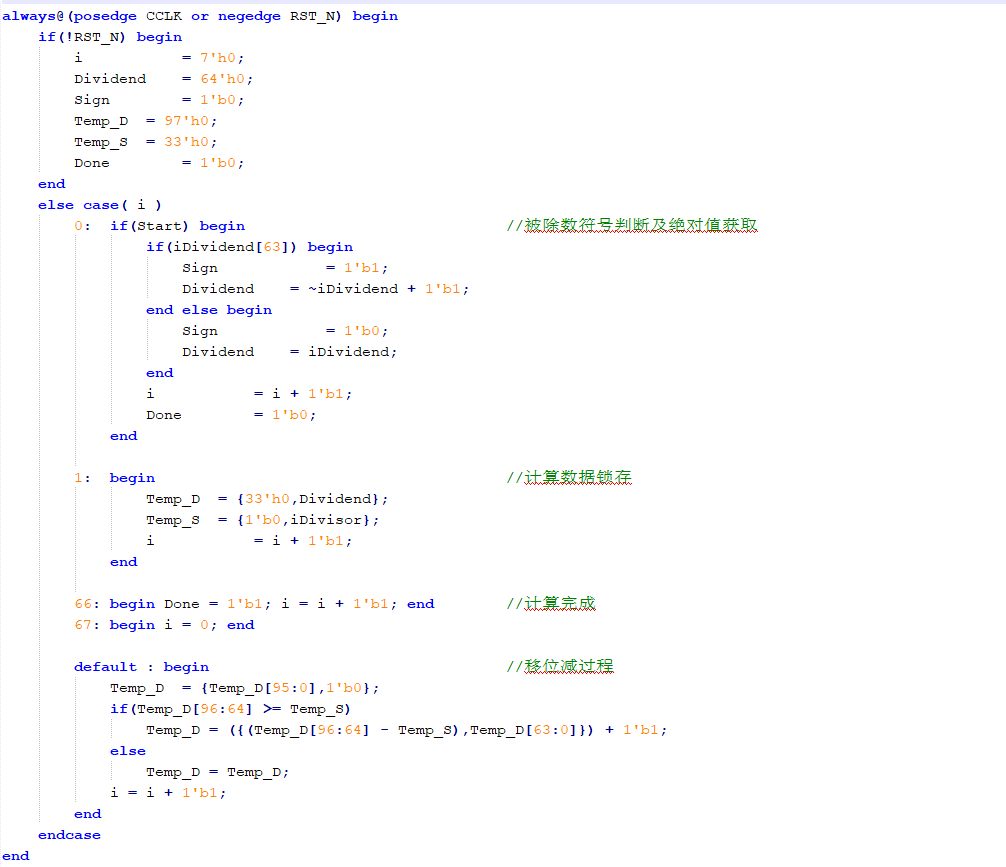The image size is (1006, 867).
Task: Click the 67: begin i = 0 line
Action: (x=164, y=625)
